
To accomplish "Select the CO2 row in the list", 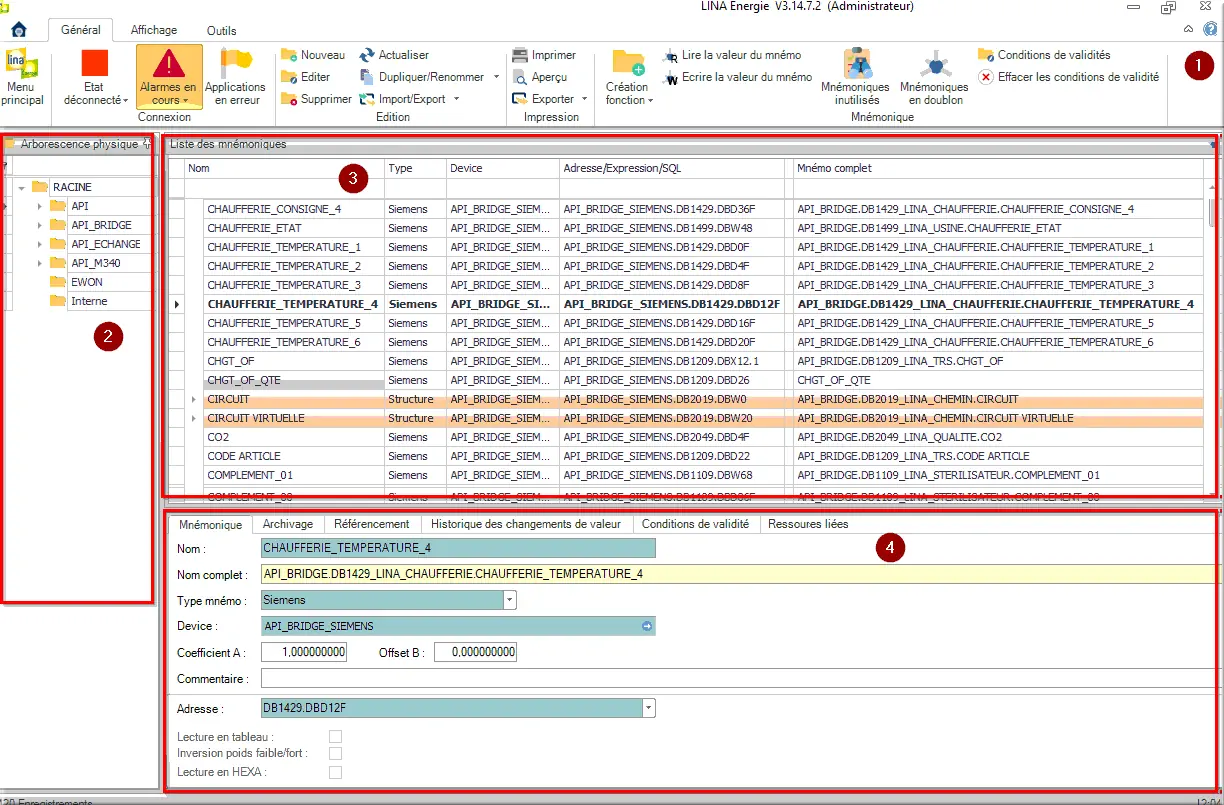I will coord(694,437).
